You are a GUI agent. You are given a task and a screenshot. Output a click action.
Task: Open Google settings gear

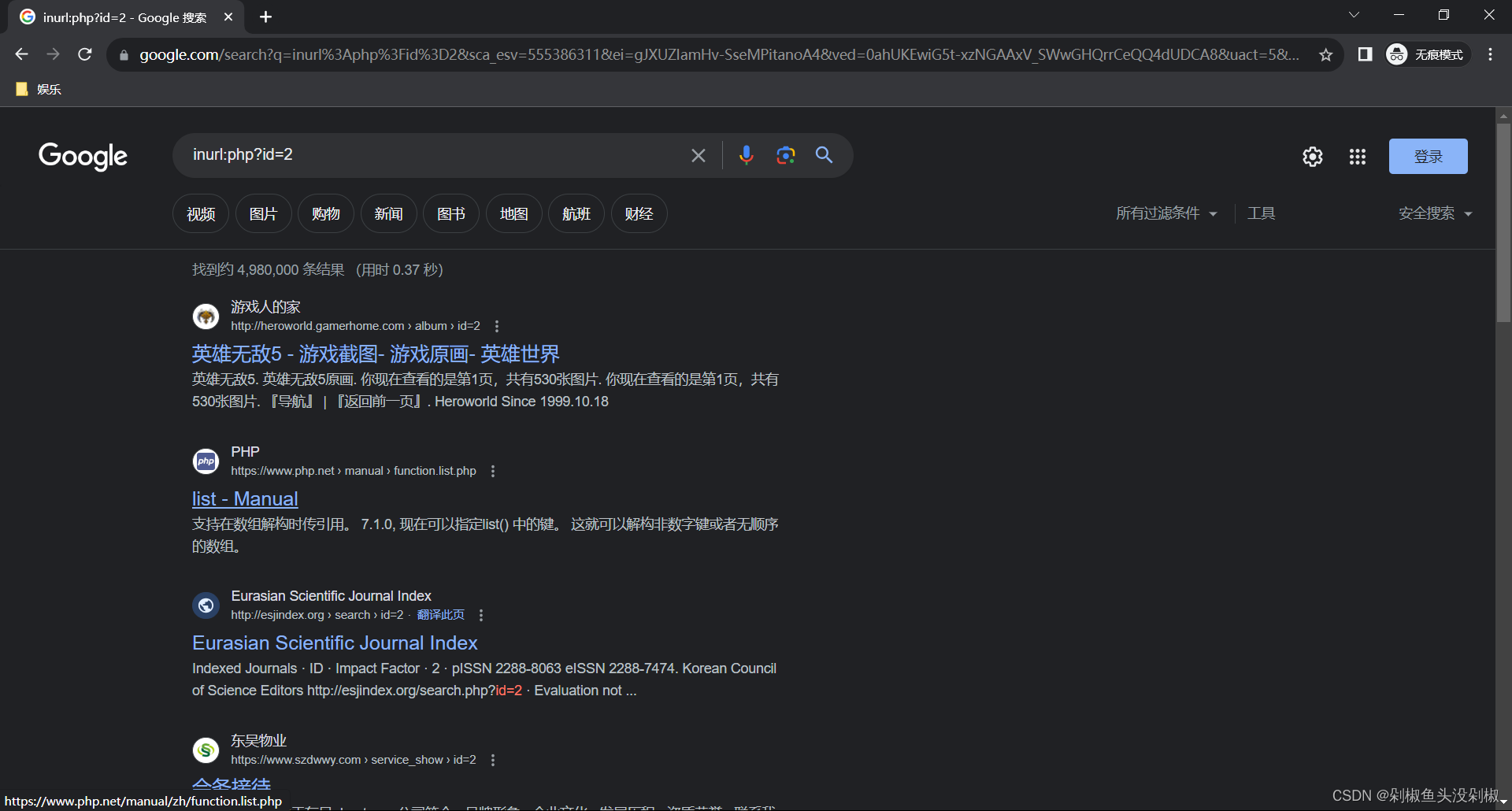coord(1313,157)
